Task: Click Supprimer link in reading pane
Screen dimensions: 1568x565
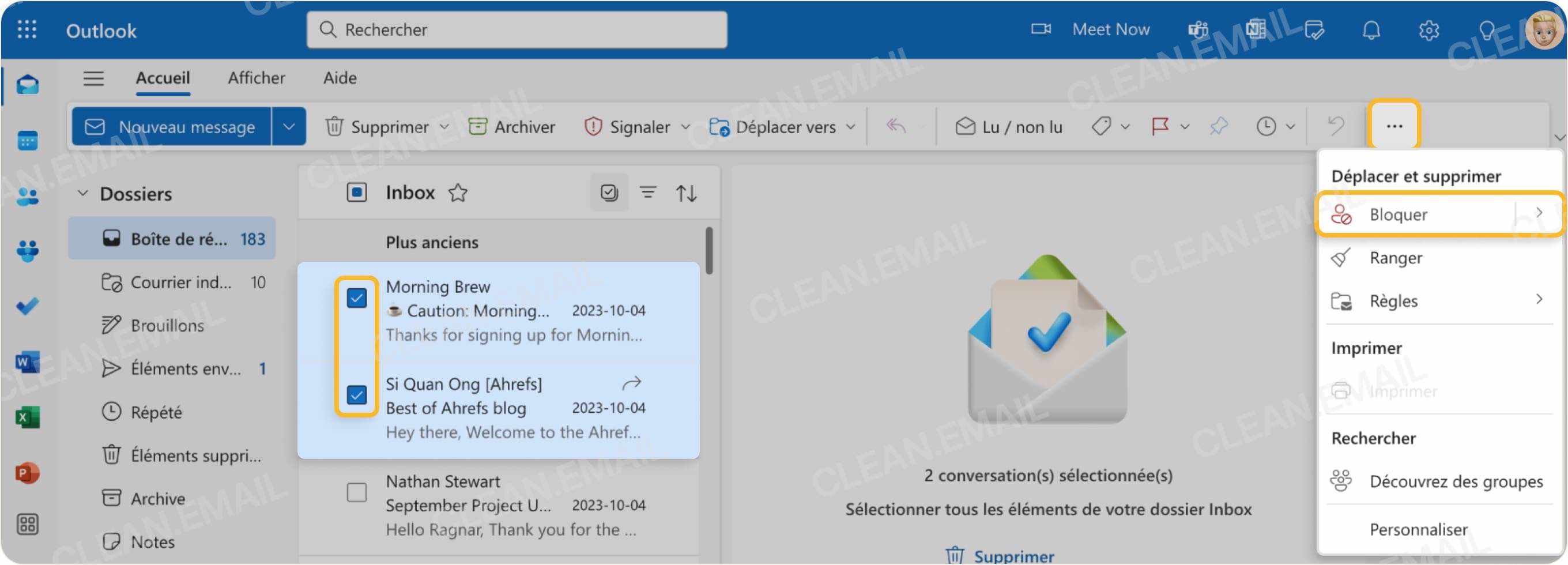Action: [x=1000, y=555]
